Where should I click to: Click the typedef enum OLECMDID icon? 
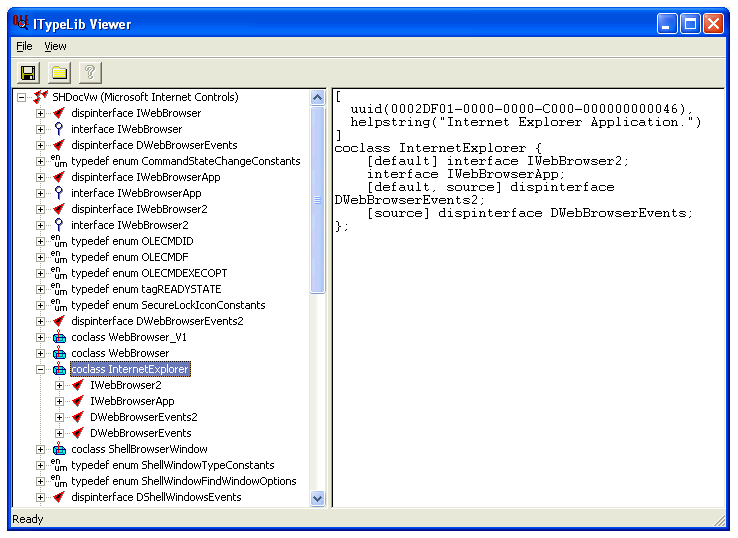point(59,241)
